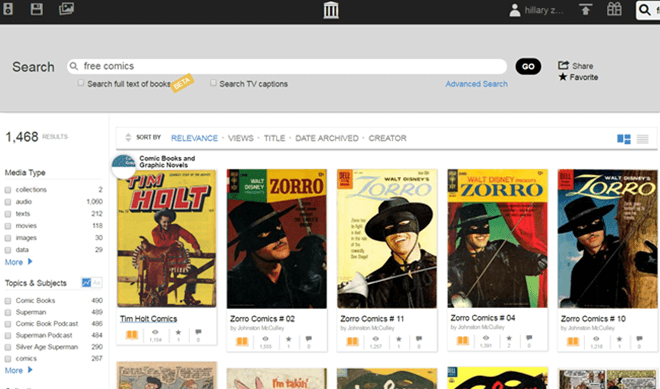Open Tim Holt Comics title link

point(148,319)
